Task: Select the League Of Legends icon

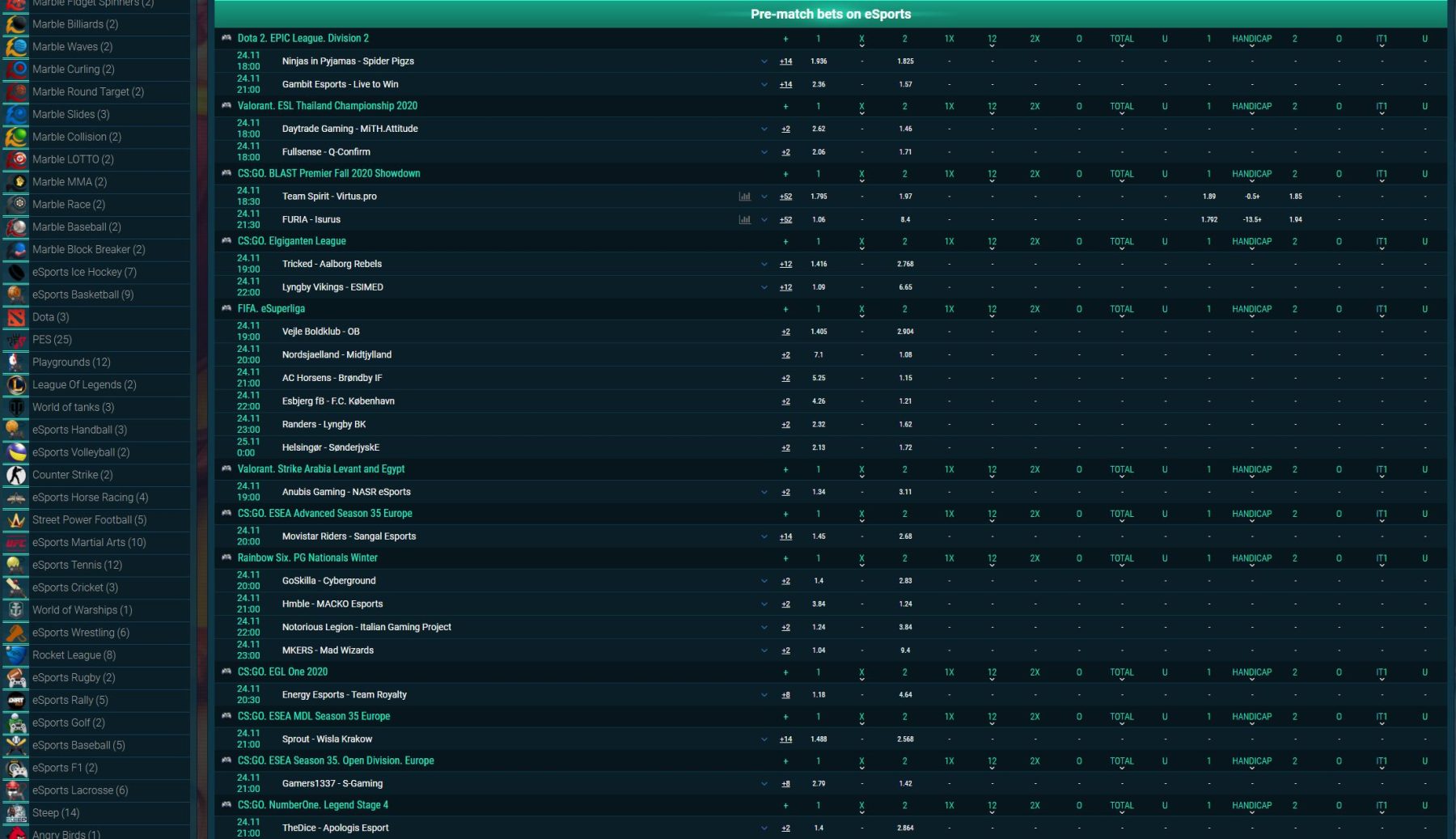Action: coord(16,385)
